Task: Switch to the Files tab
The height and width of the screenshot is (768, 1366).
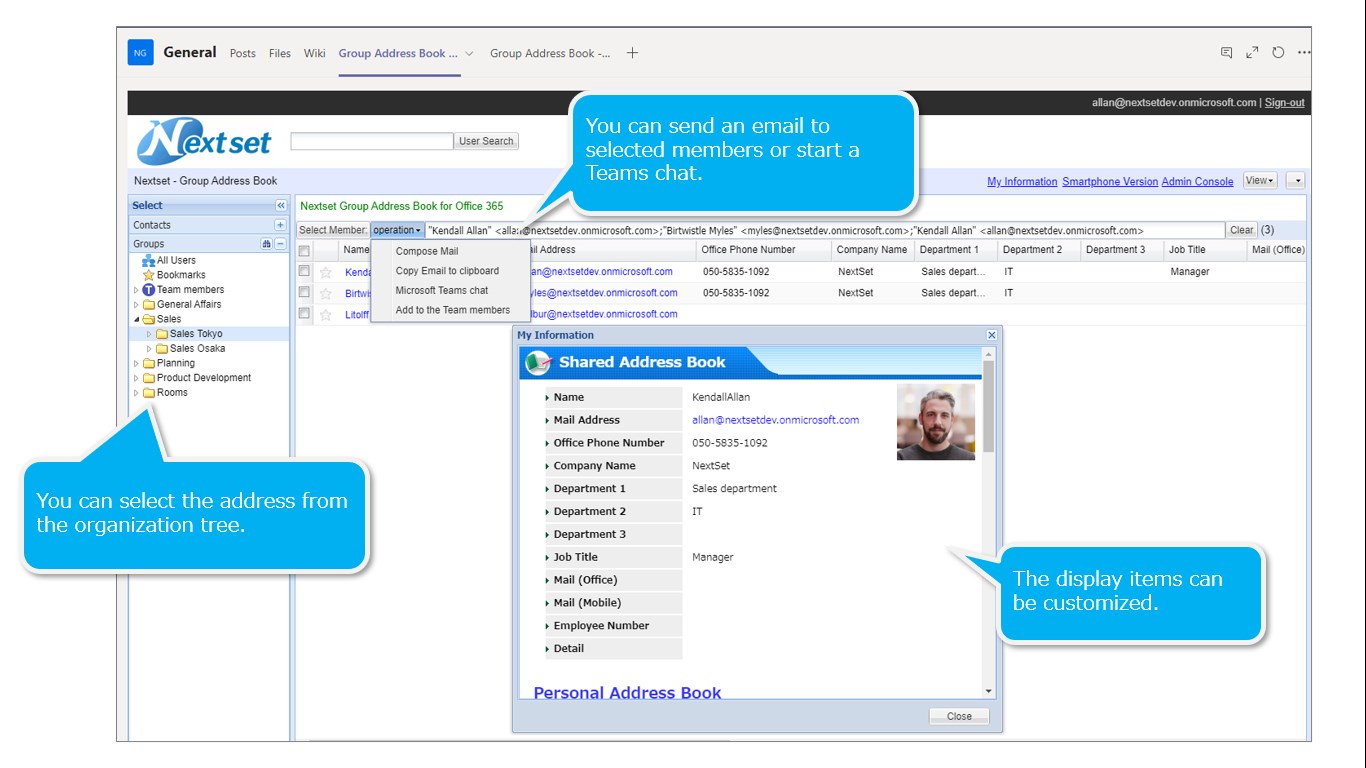Action: pos(280,54)
